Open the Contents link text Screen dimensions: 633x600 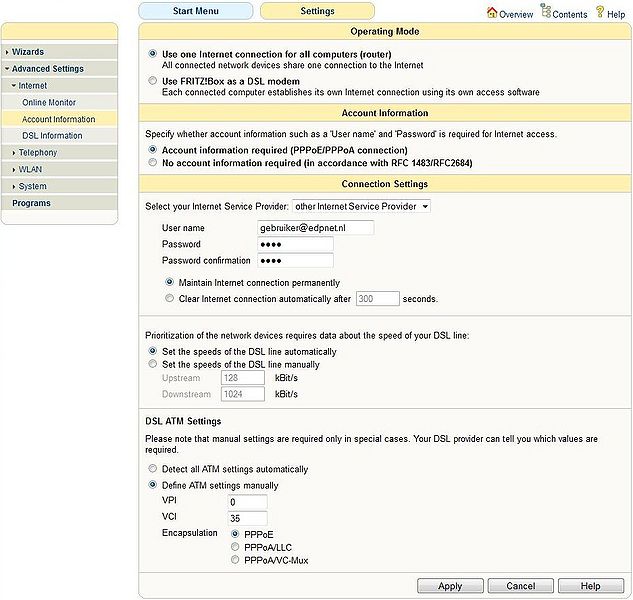pos(570,15)
